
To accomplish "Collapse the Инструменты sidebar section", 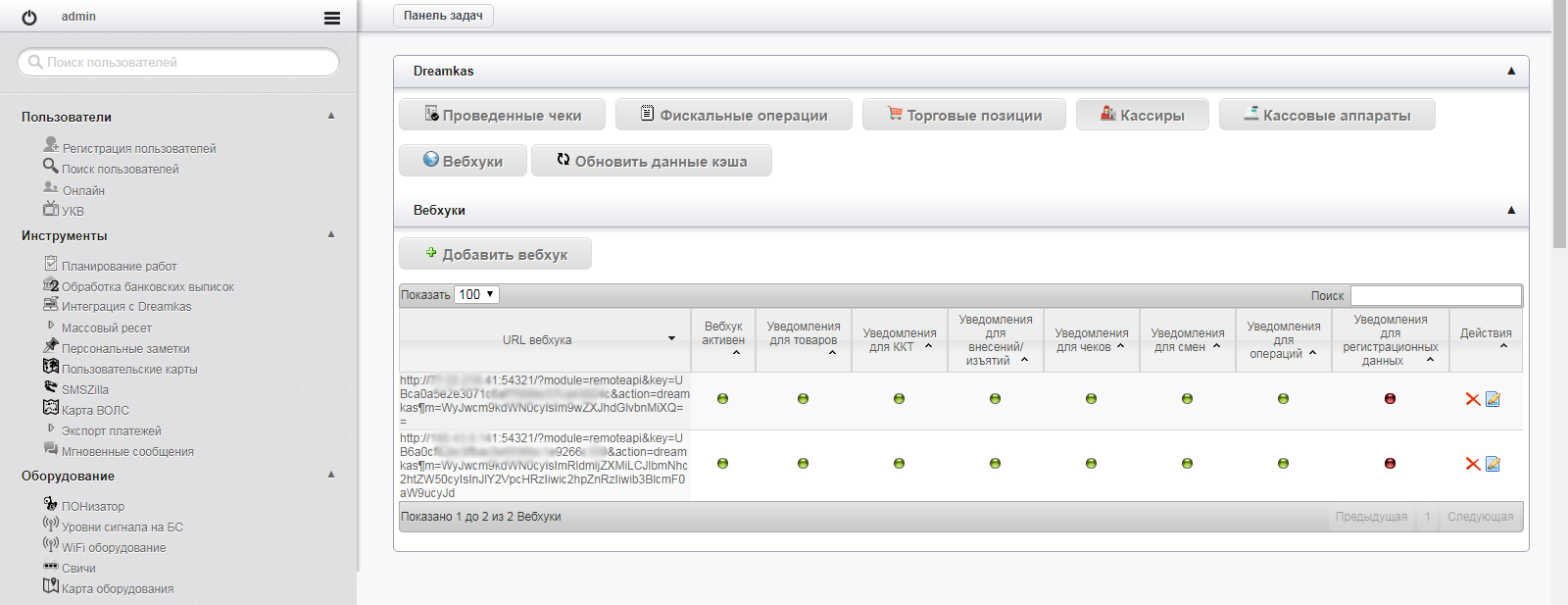I will (331, 234).
